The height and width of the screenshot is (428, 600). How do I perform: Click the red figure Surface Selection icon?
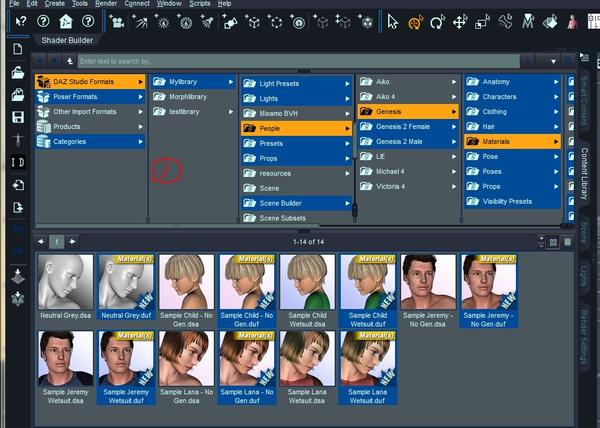point(572,22)
